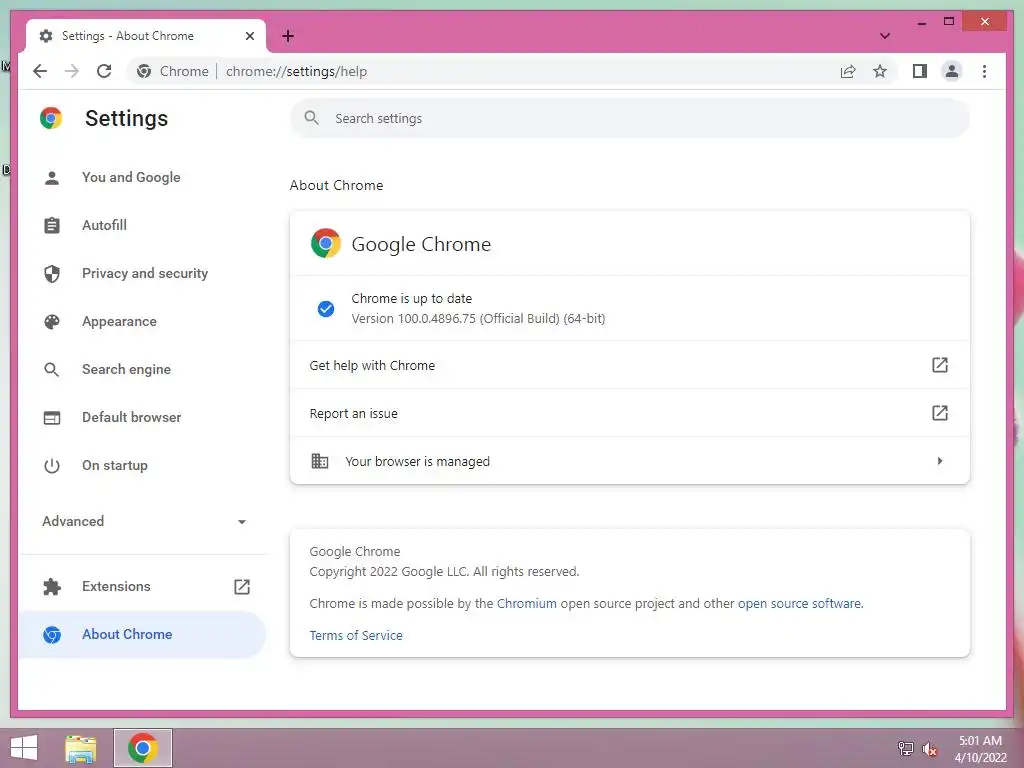Click the arrow beside Your browser is managed
Screen dimensions: 1024x768
pos(940,461)
